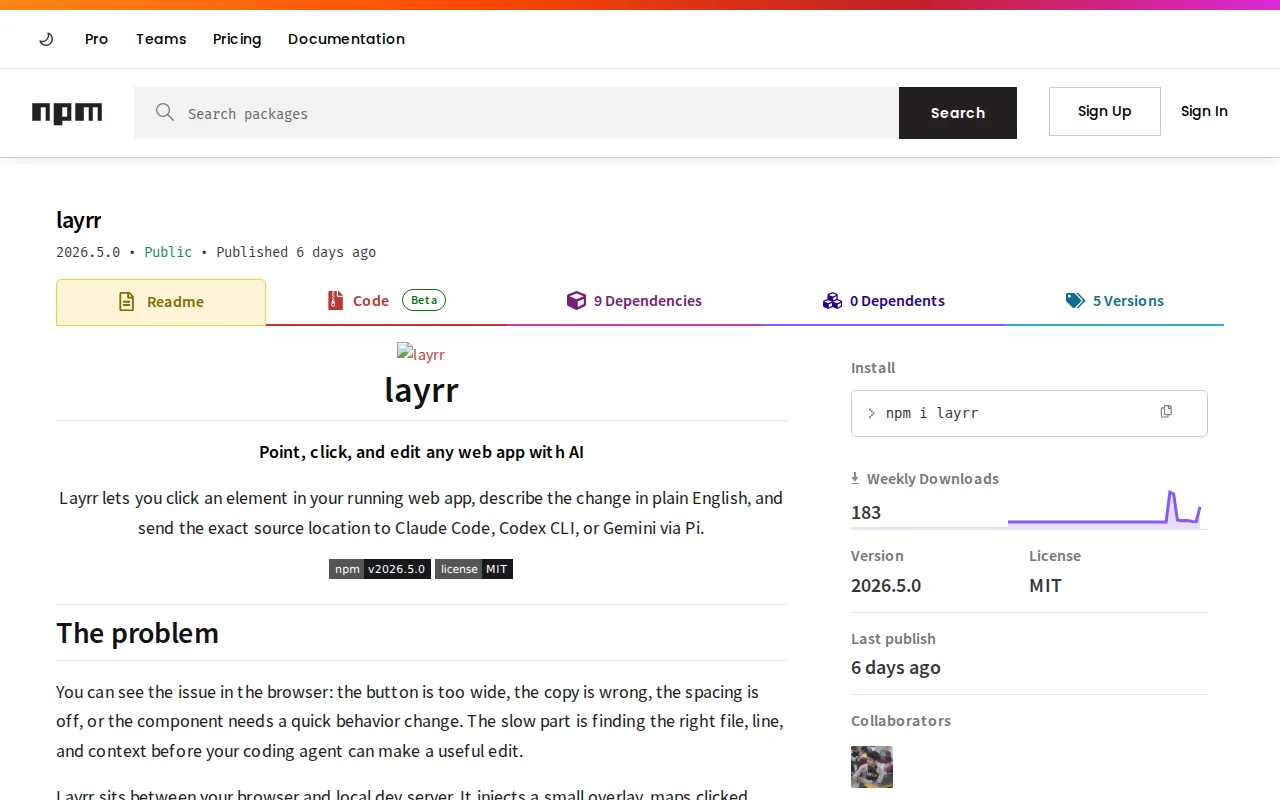Click the 'Public' label

(x=168, y=252)
